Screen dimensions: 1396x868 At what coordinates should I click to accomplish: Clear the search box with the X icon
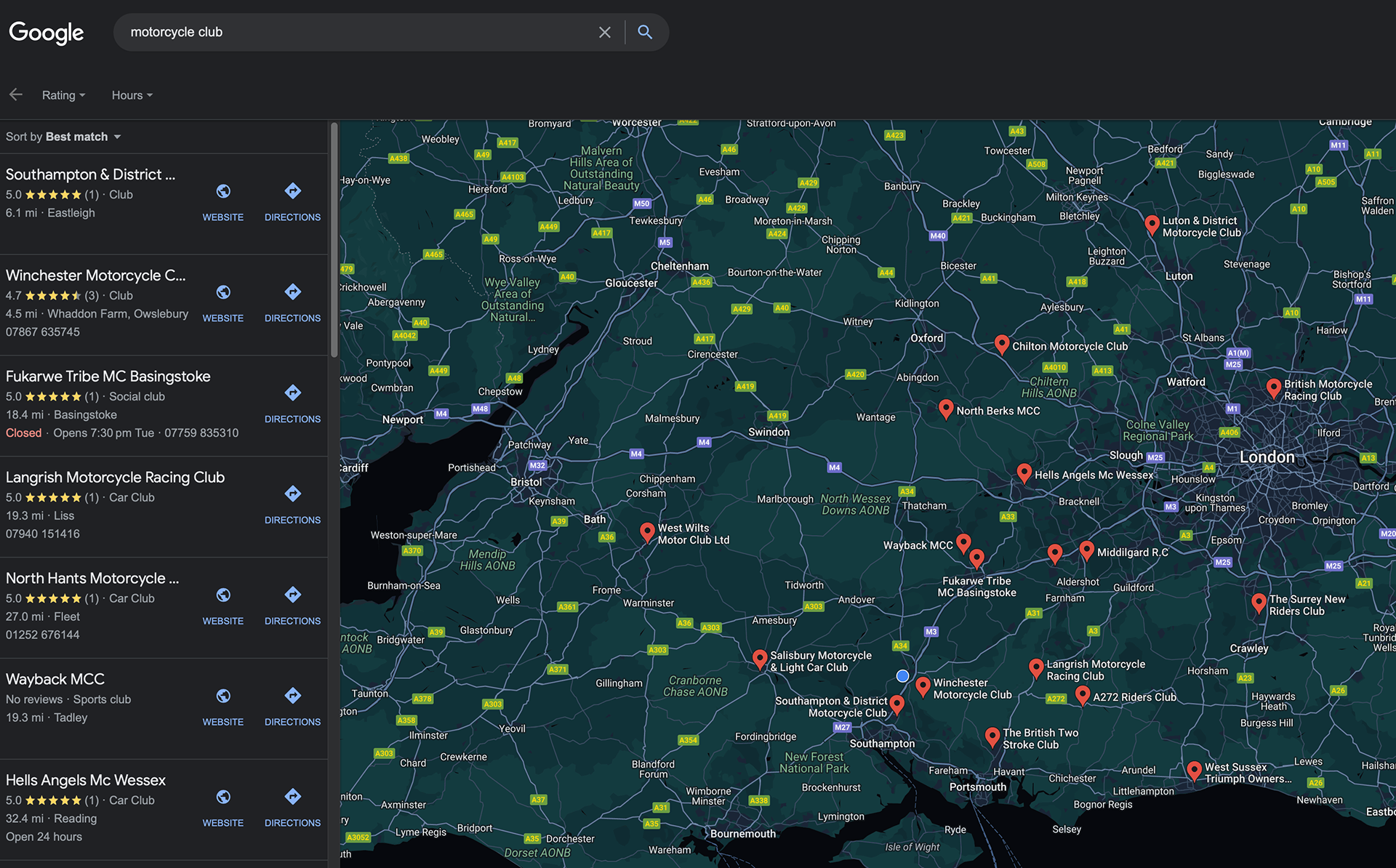pos(604,32)
